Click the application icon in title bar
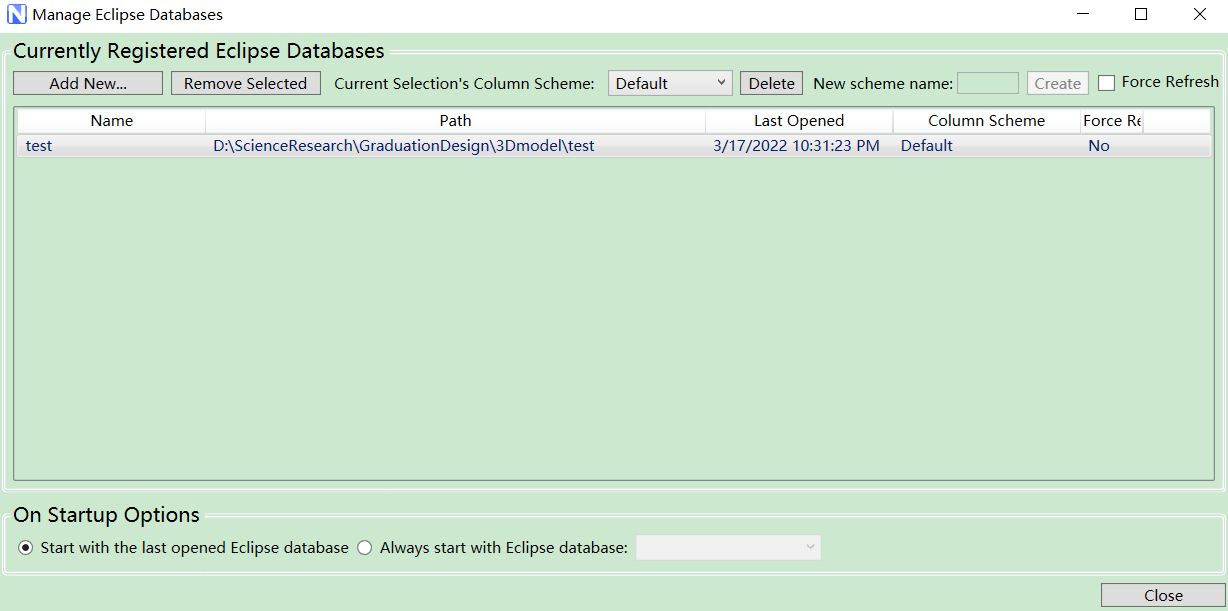Screen dimensions: 1228x611 tap(17, 15)
